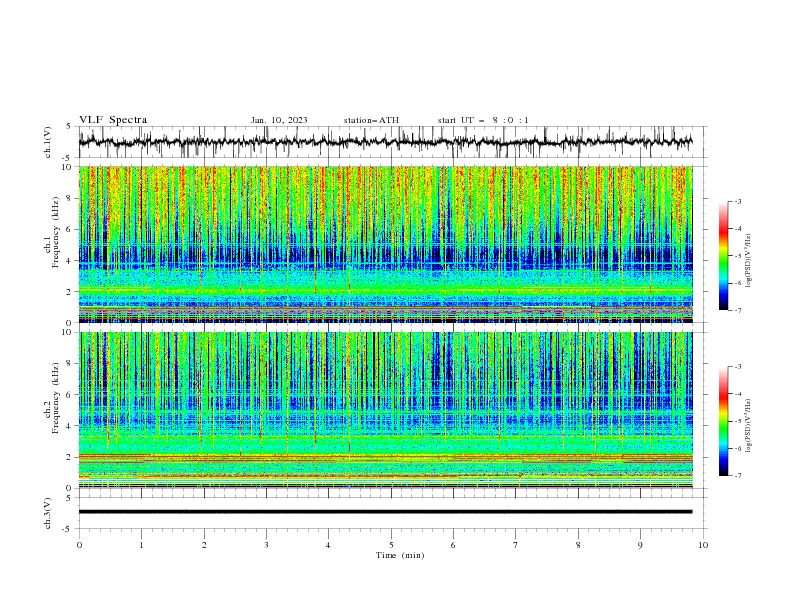The height and width of the screenshot is (612, 792).
Task: Click the ch.1 PSD color bar
Action: [x=723, y=256]
